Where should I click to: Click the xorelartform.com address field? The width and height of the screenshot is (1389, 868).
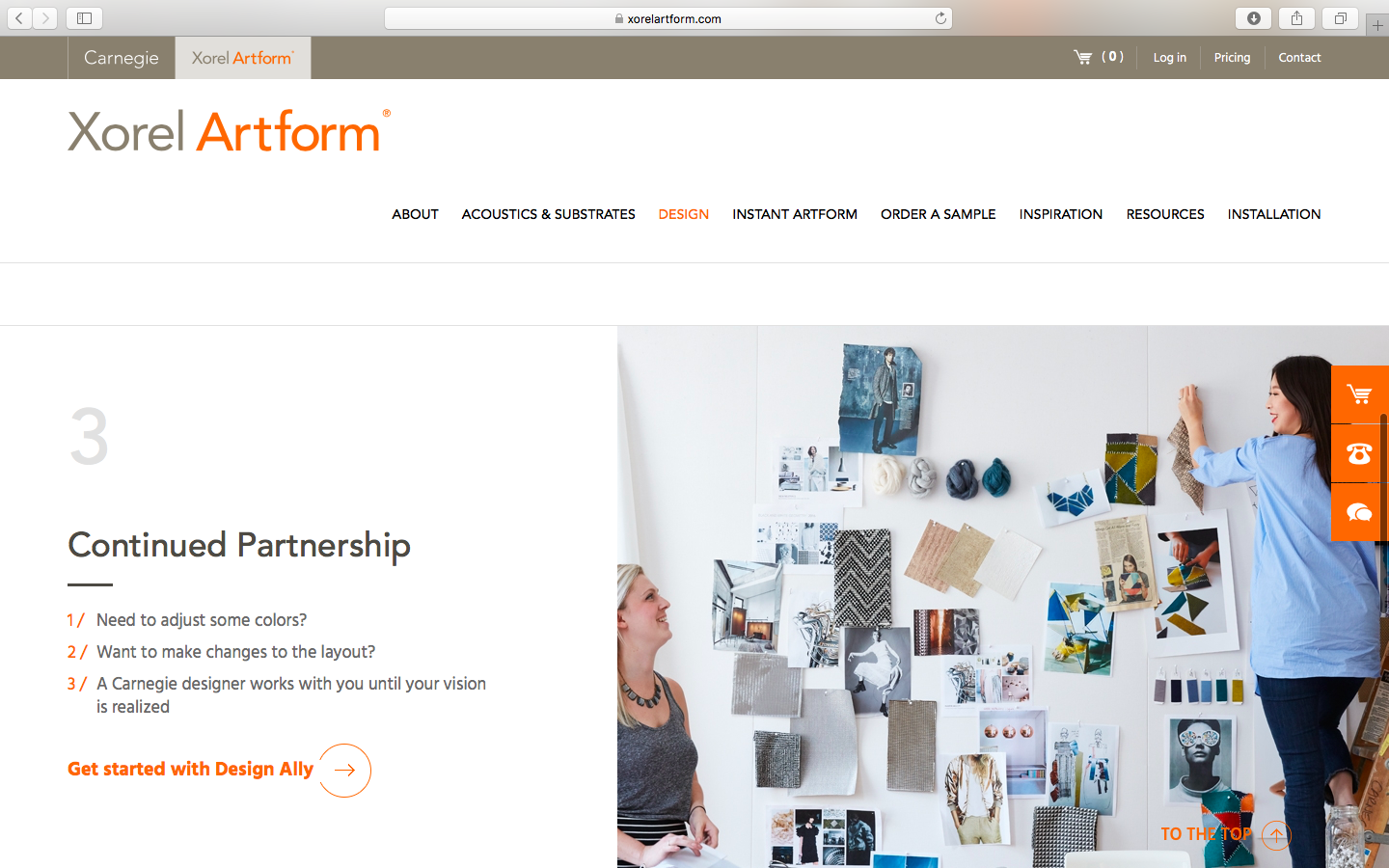click(x=668, y=18)
